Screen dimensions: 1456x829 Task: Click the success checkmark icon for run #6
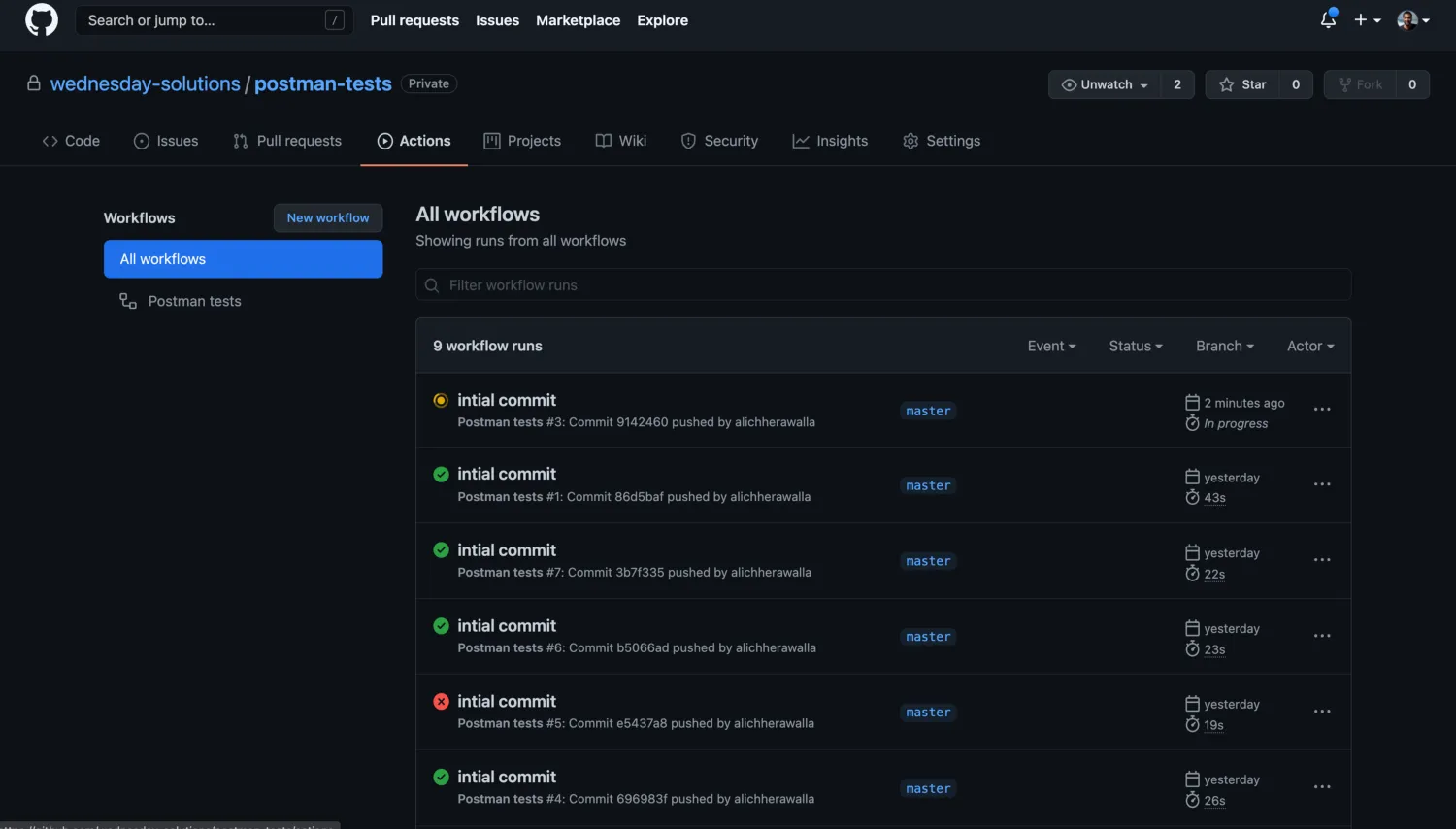pyautogui.click(x=441, y=625)
